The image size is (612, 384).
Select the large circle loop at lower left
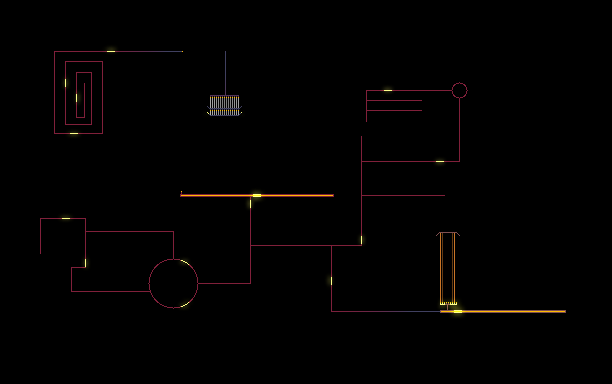click(x=174, y=283)
